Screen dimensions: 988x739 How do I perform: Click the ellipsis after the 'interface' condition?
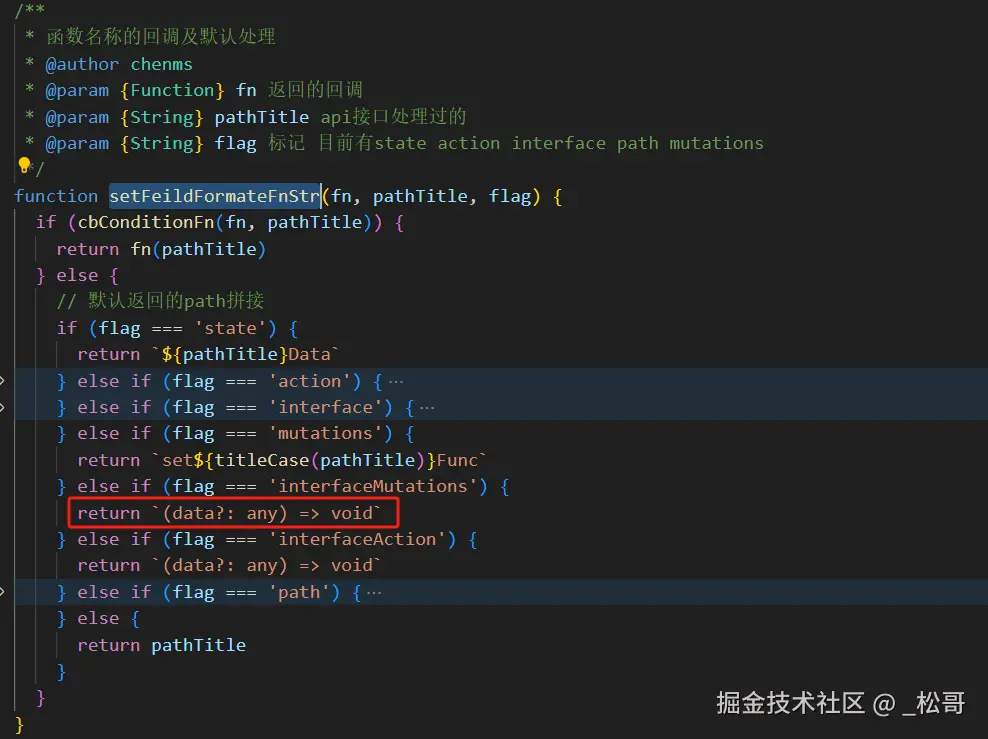[427, 407]
